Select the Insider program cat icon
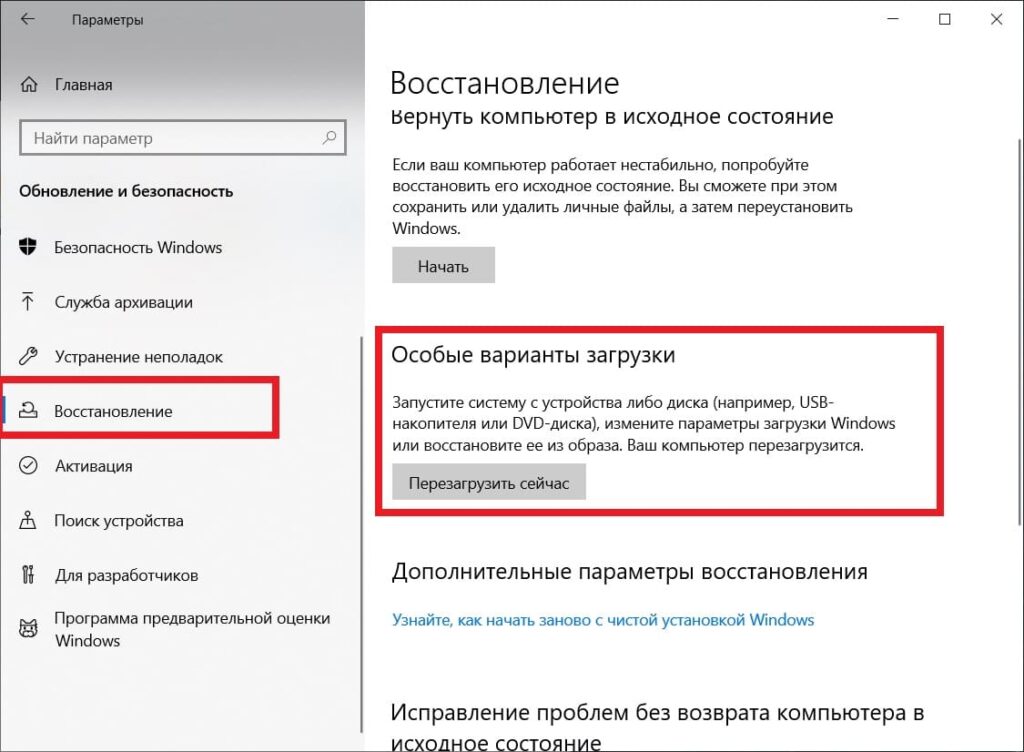Image resolution: width=1024 pixels, height=752 pixels. pyautogui.click(x=28, y=629)
